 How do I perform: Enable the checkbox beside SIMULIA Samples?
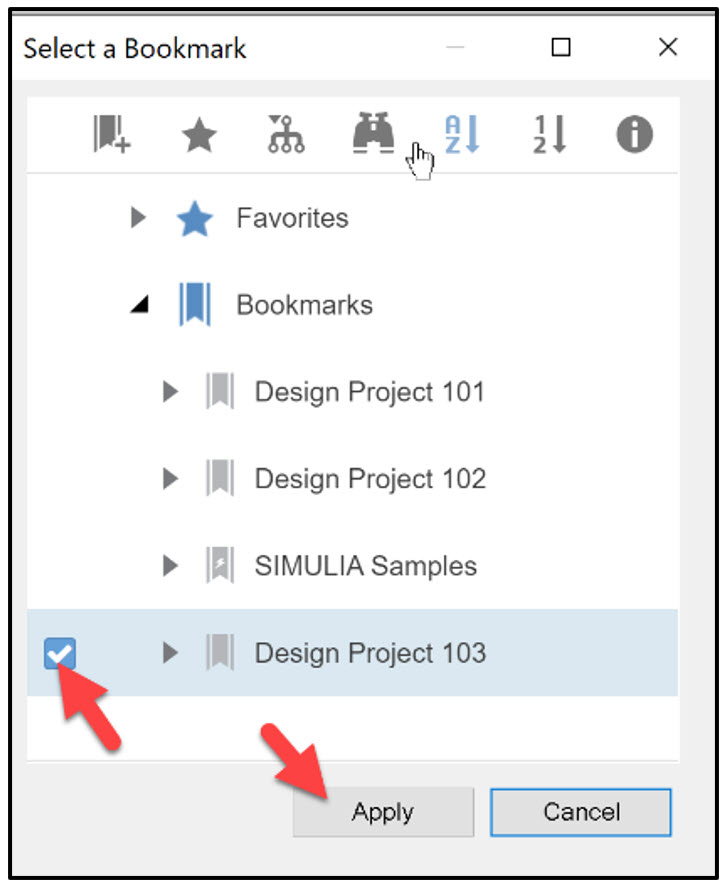[62, 566]
